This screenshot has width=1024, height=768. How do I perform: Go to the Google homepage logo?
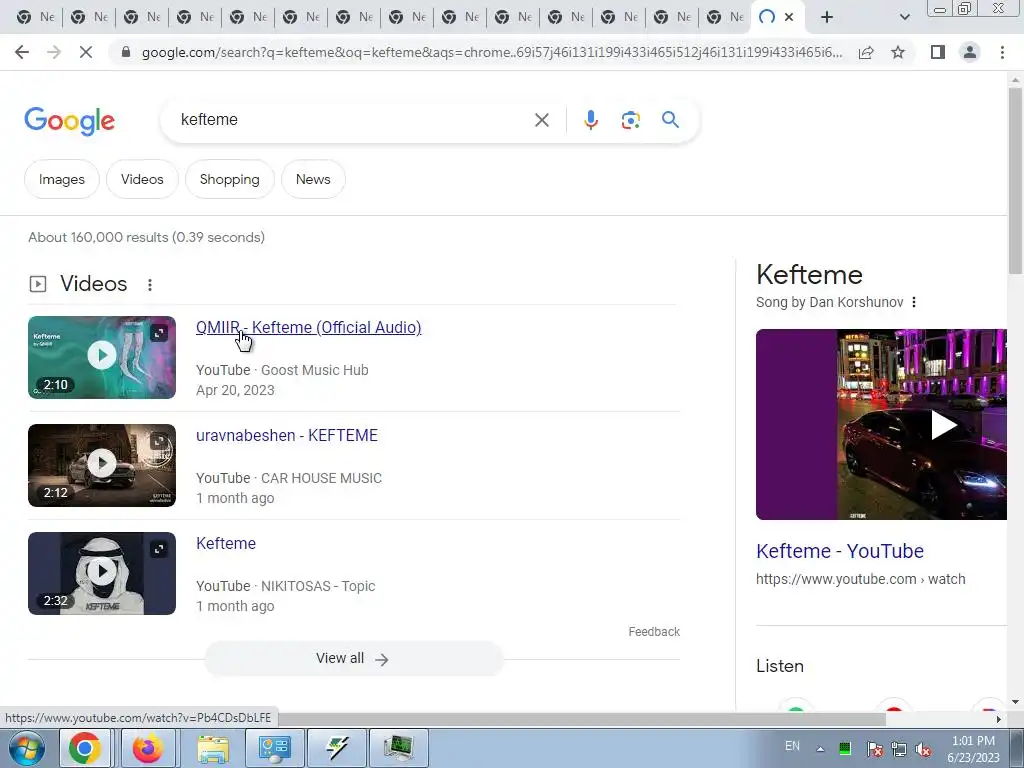coord(70,121)
